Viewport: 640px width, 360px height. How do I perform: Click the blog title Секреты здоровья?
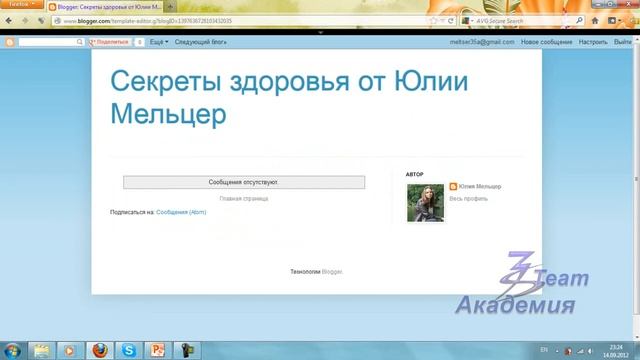pyautogui.click(x=289, y=97)
